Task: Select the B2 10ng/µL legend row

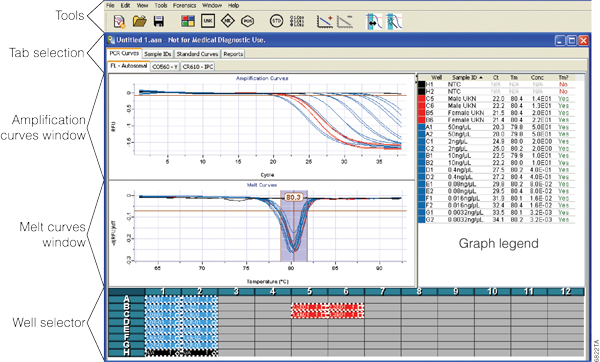Action: pyautogui.click(x=496, y=163)
